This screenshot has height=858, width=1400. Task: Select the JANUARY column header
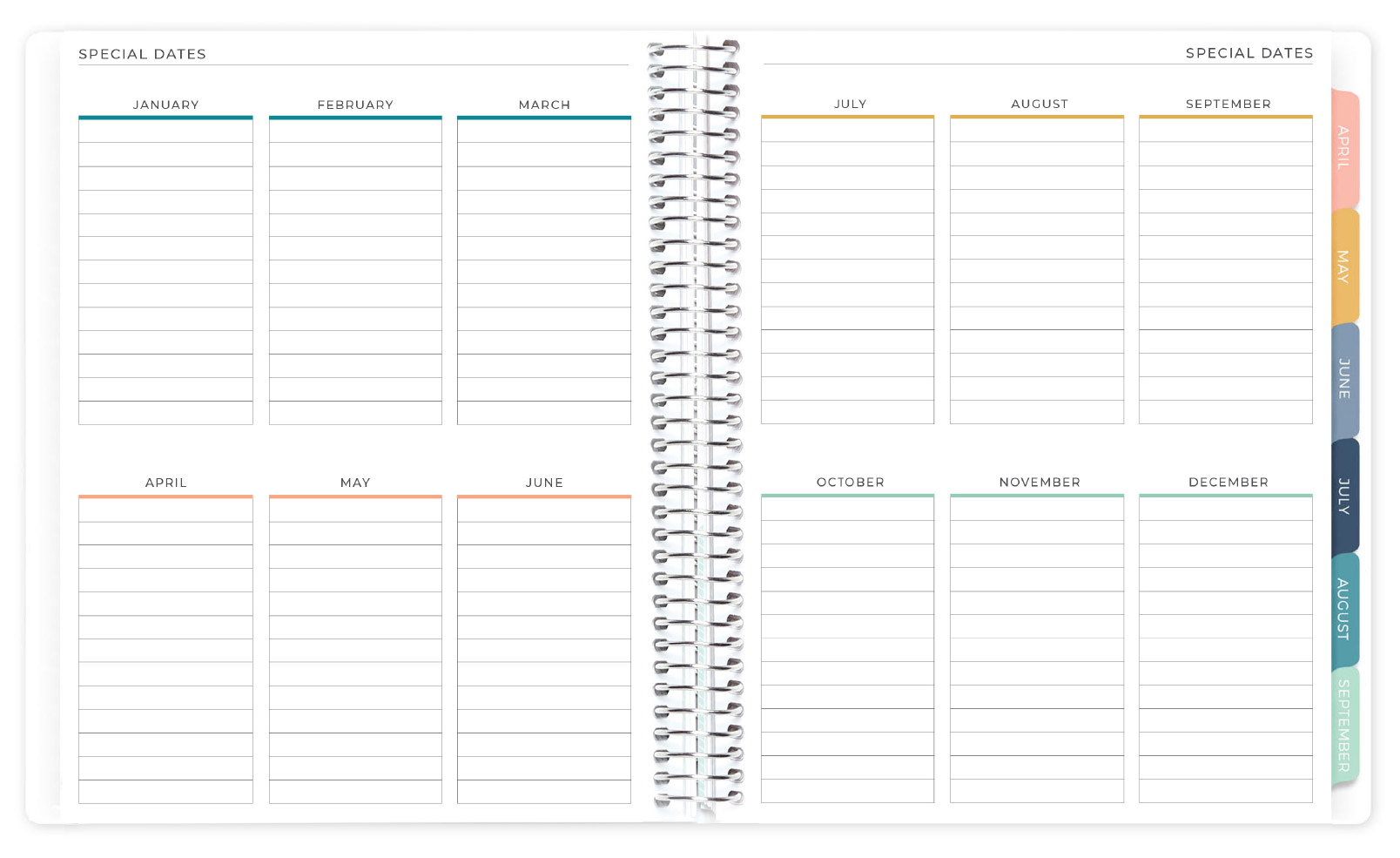165,104
